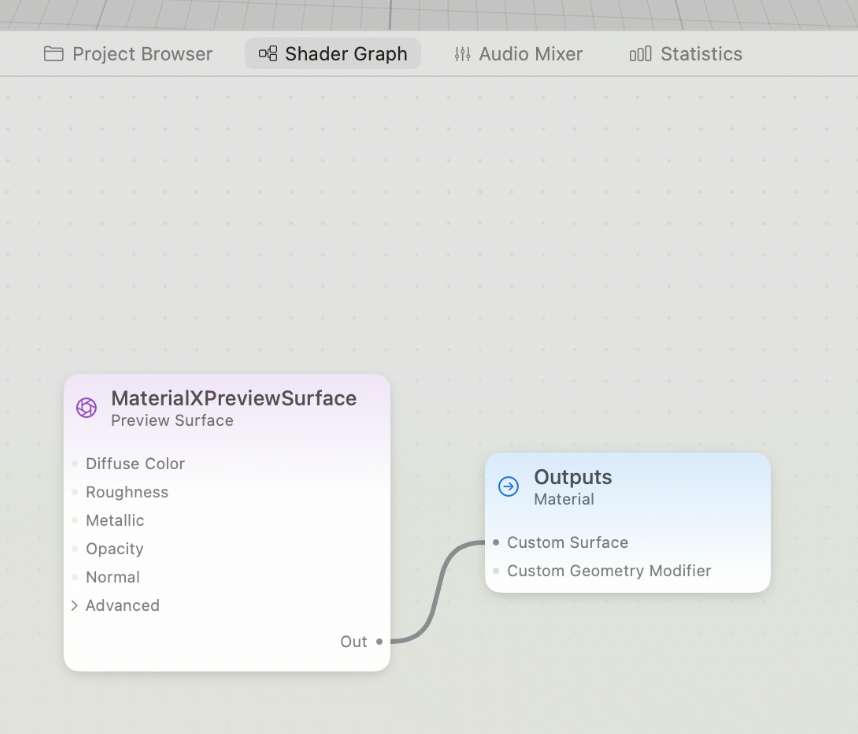Screen dimensions: 858x734
Task: Click the Roughness input port
Action: tap(74, 492)
